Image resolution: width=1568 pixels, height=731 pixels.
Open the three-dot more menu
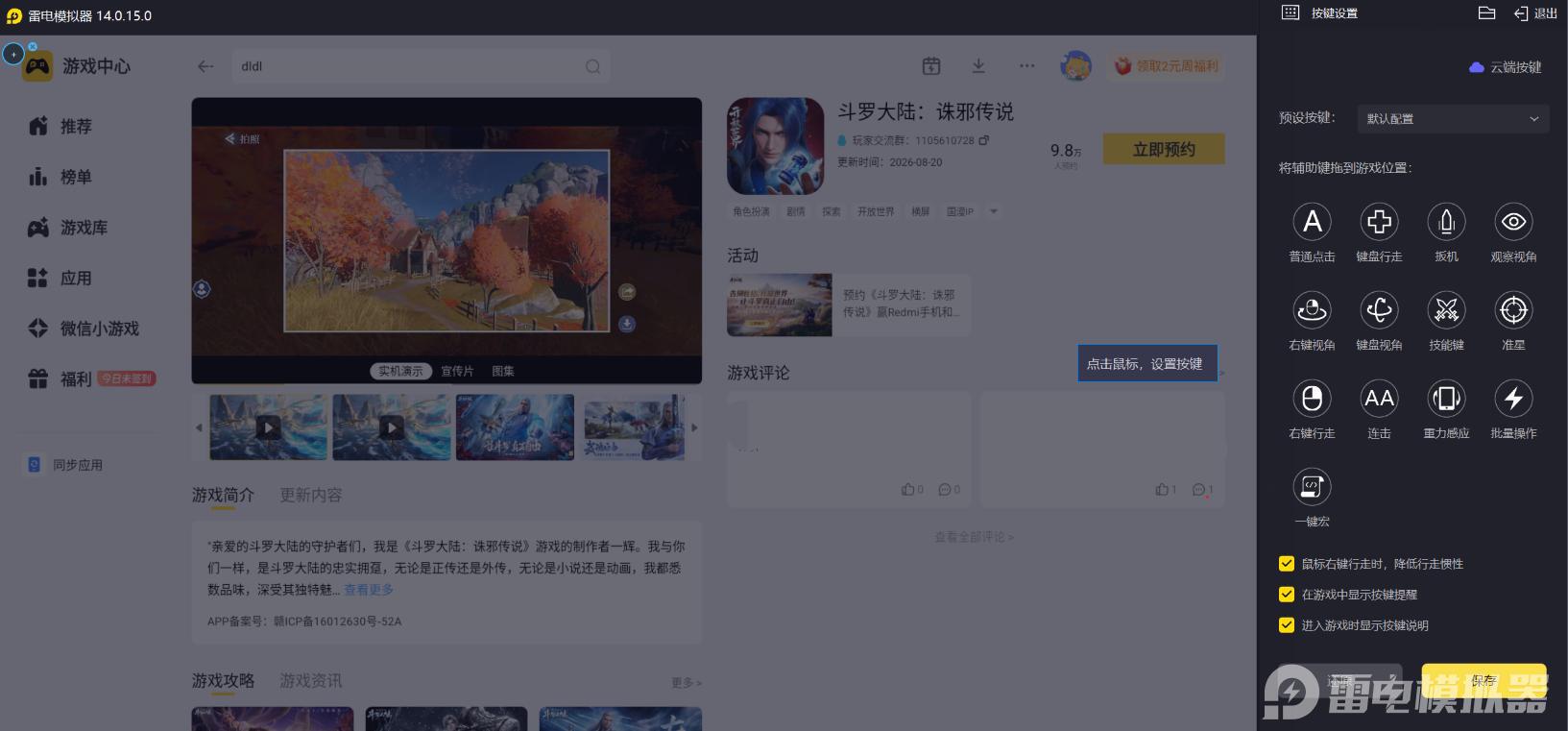tap(1027, 66)
